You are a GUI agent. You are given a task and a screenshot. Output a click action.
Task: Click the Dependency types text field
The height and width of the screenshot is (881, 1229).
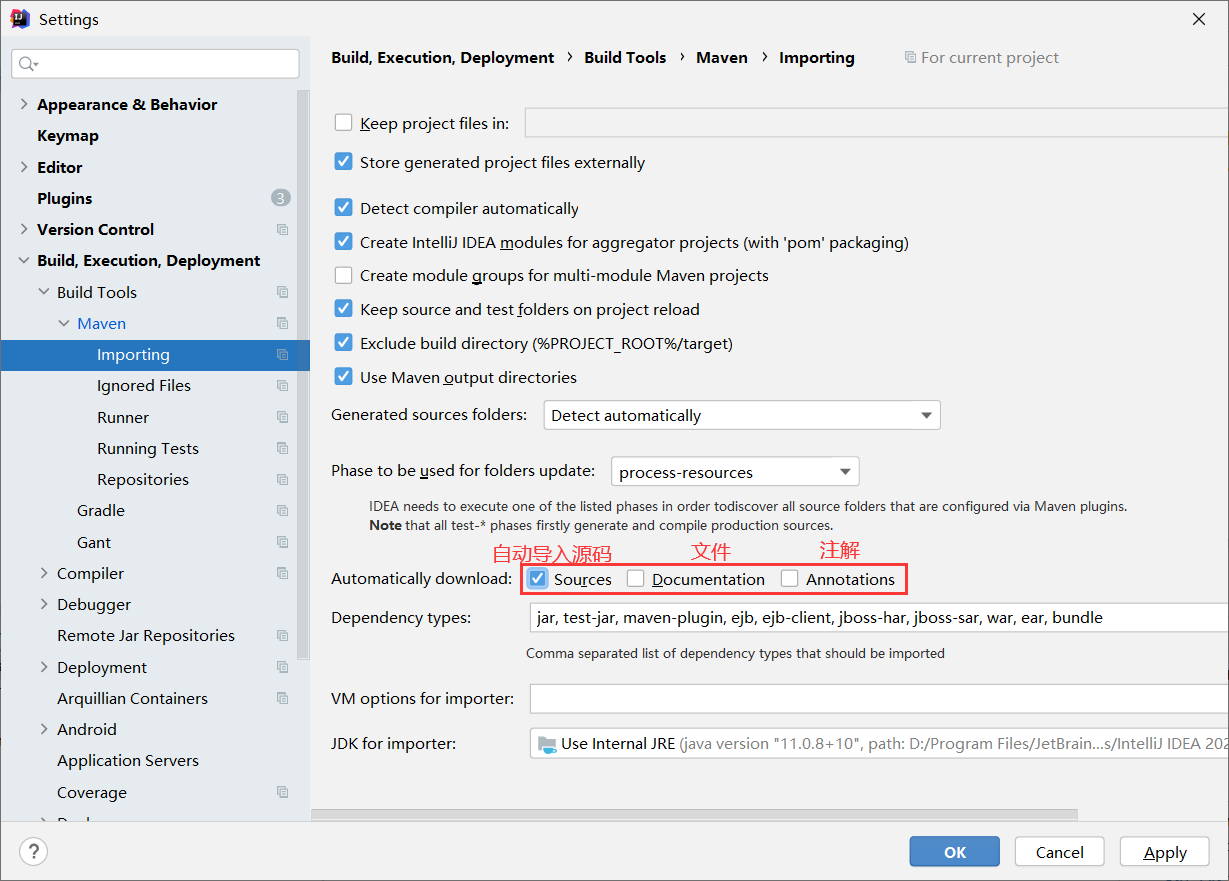coord(879,618)
